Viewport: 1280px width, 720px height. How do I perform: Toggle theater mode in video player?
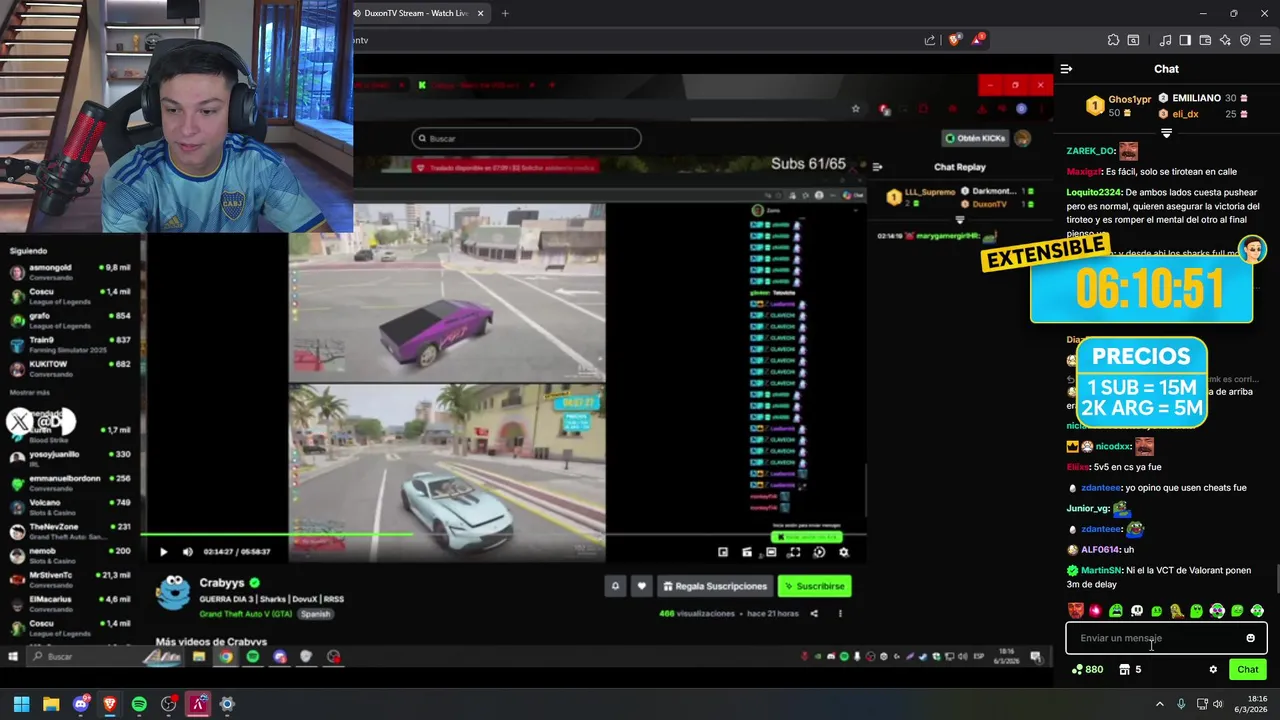pos(771,552)
